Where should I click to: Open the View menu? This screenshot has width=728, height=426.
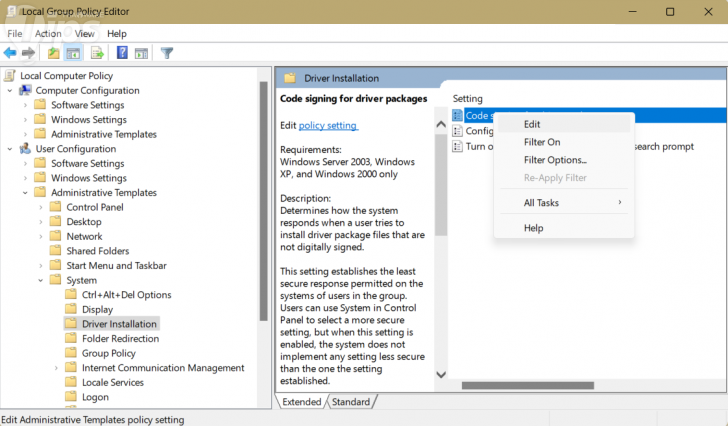point(84,33)
